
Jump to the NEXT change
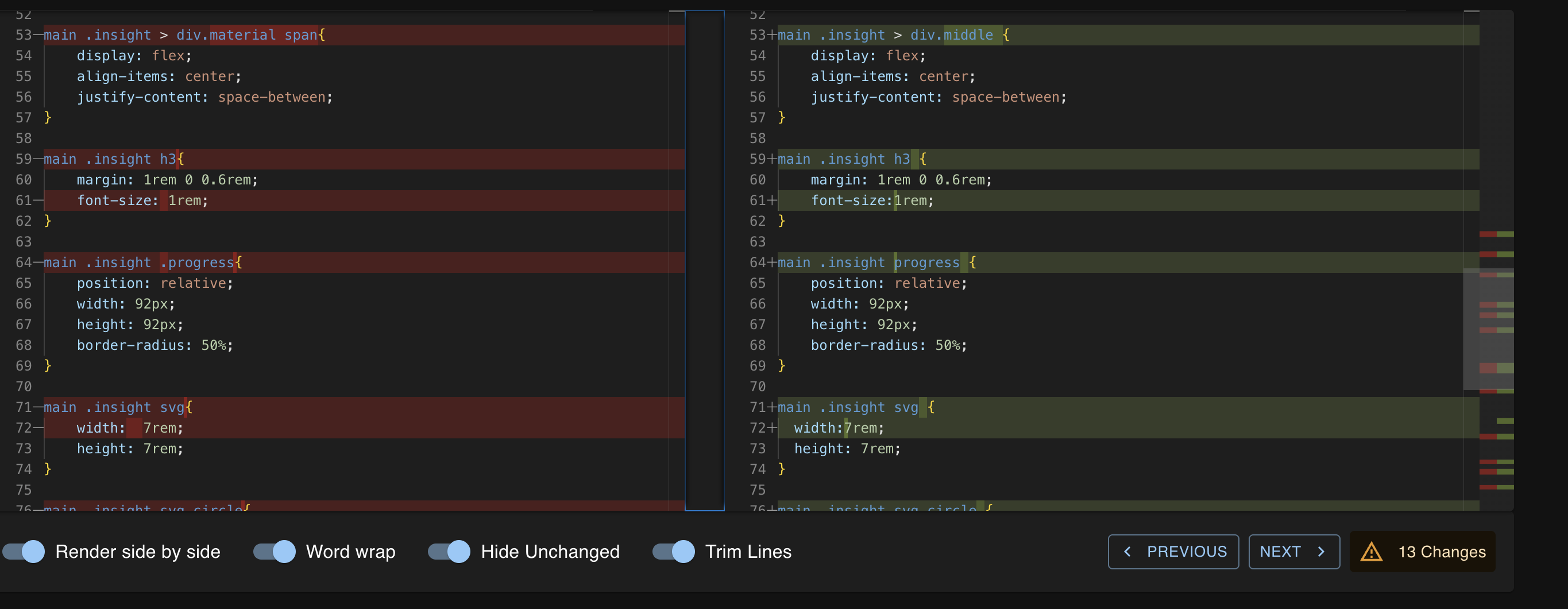1293,552
